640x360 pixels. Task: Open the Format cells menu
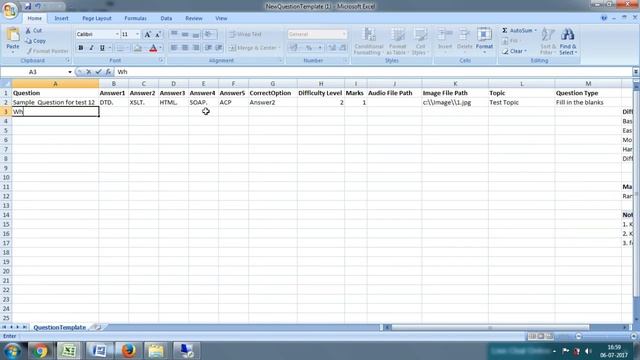pyautogui.click(x=484, y=41)
